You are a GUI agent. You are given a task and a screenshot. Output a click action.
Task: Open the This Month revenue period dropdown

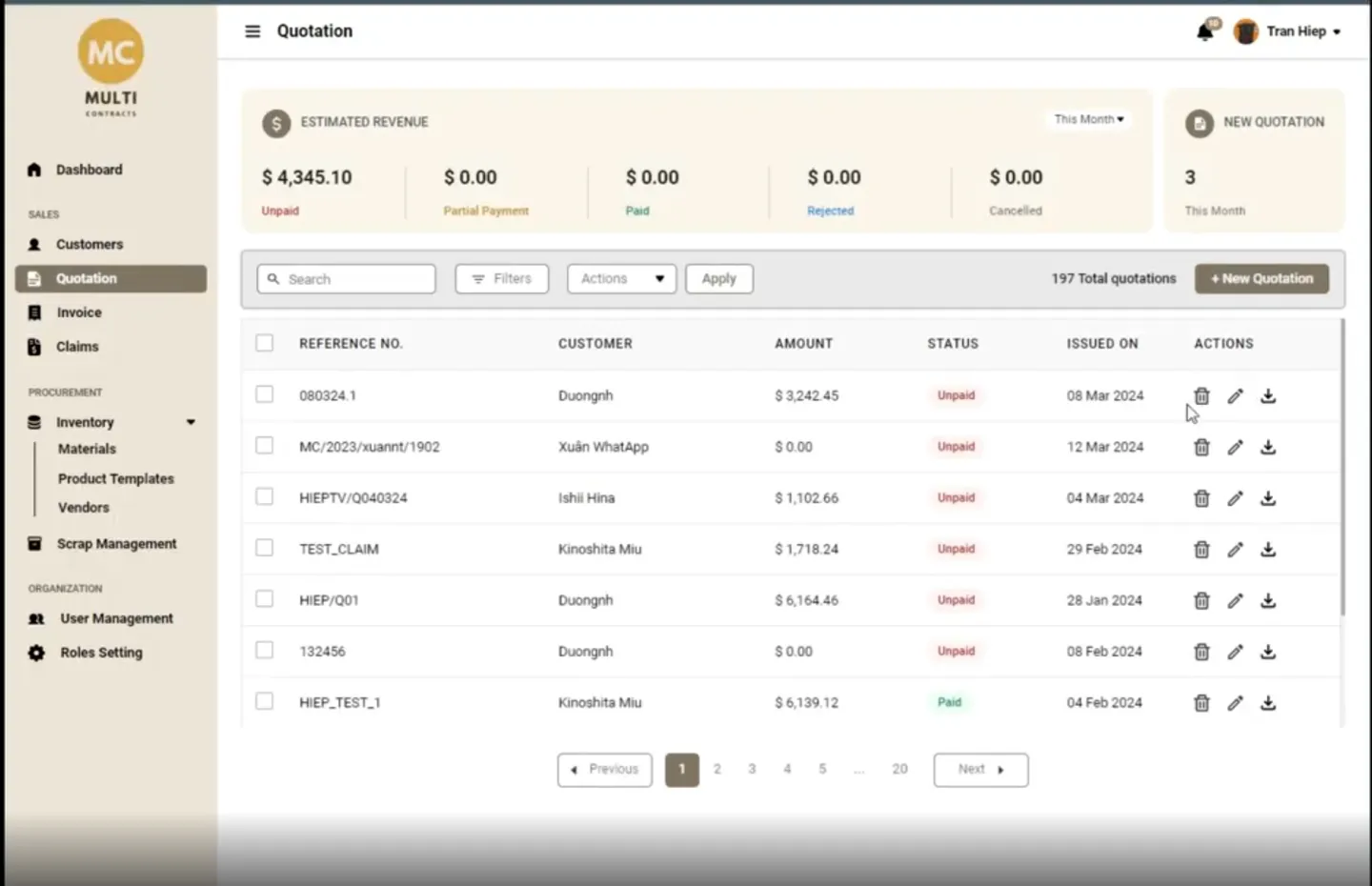pyautogui.click(x=1089, y=120)
